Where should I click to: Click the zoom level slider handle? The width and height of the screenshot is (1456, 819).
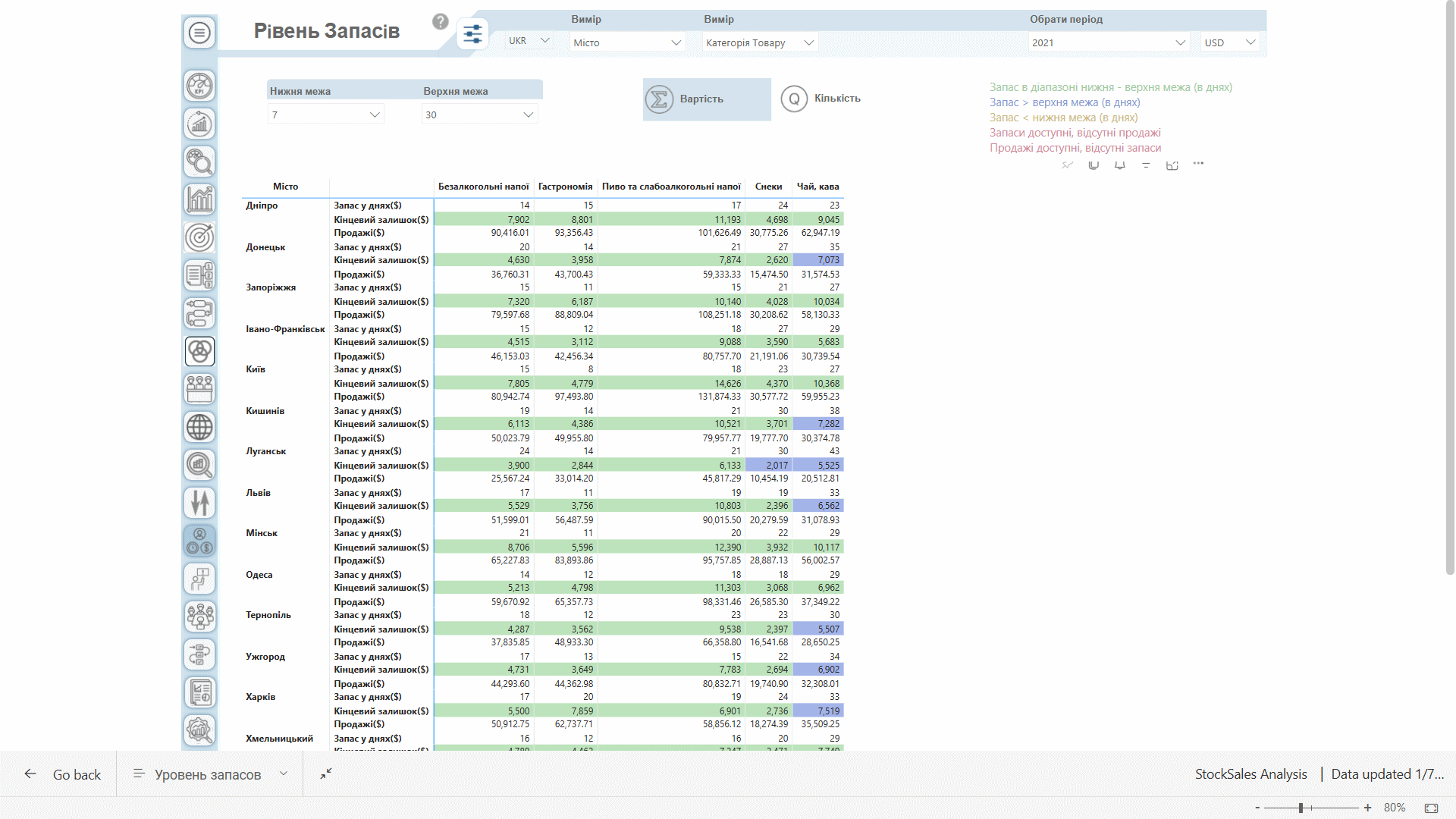(x=1301, y=808)
